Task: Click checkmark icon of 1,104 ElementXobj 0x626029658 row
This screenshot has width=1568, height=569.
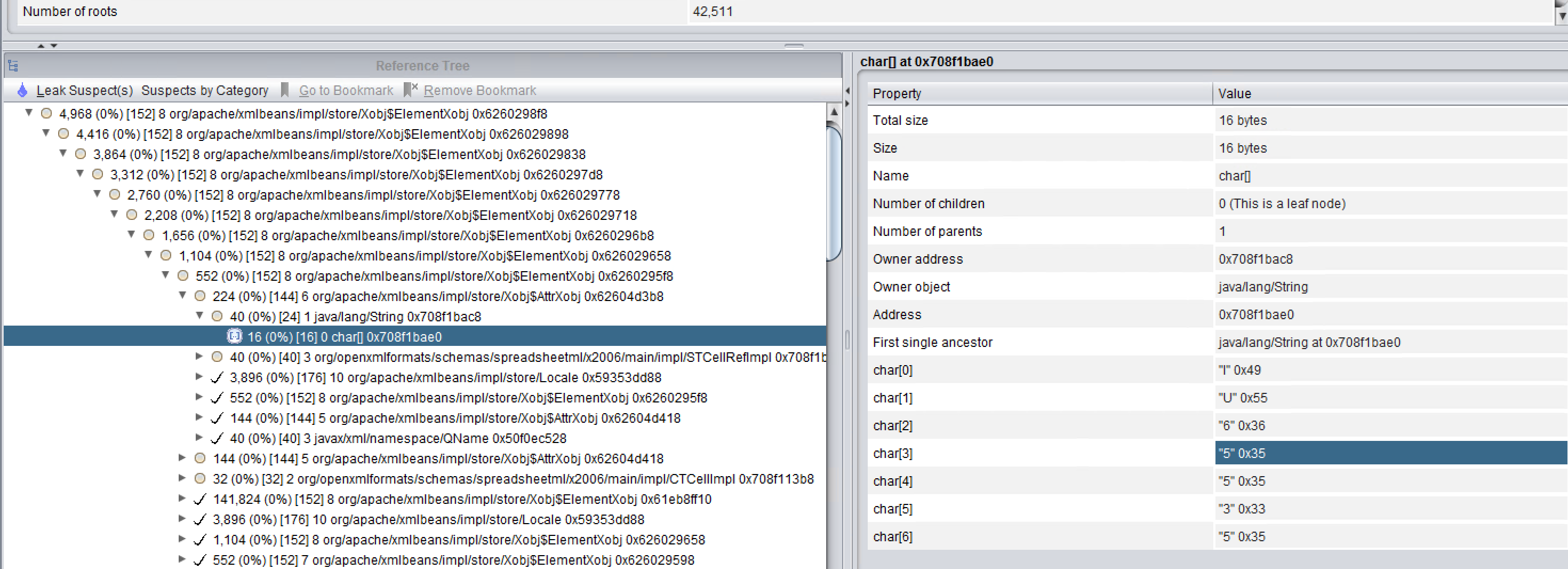Action: (200, 540)
